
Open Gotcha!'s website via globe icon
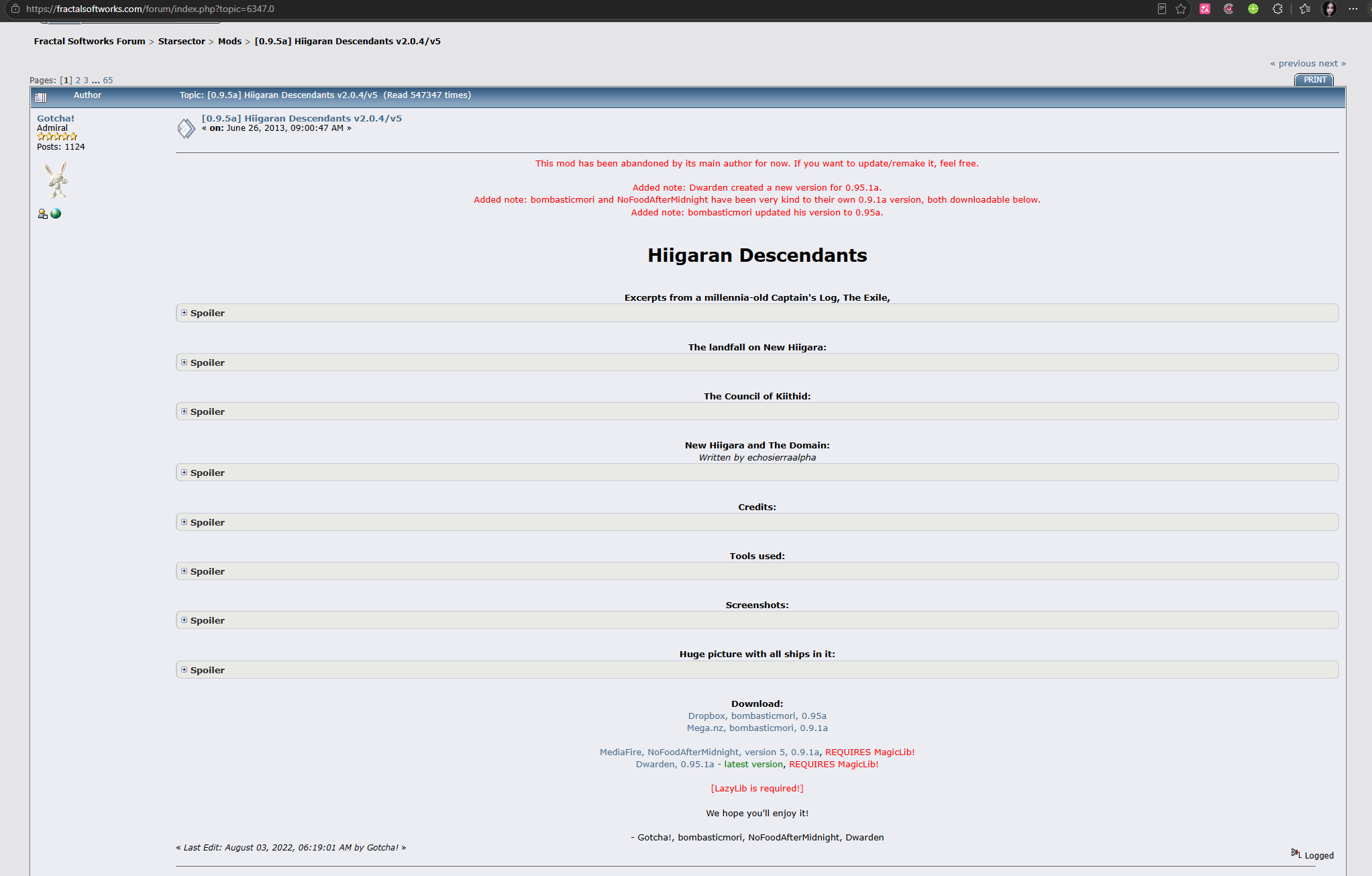[56, 213]
